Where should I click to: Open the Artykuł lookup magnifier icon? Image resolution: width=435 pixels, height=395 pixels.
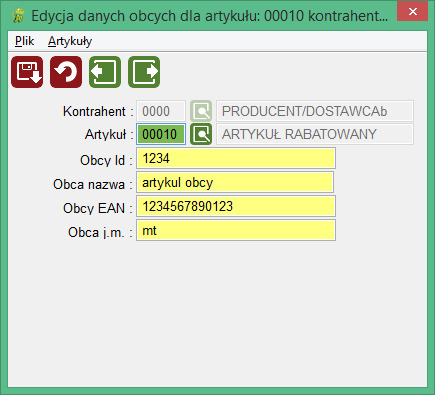click(201, 134)
